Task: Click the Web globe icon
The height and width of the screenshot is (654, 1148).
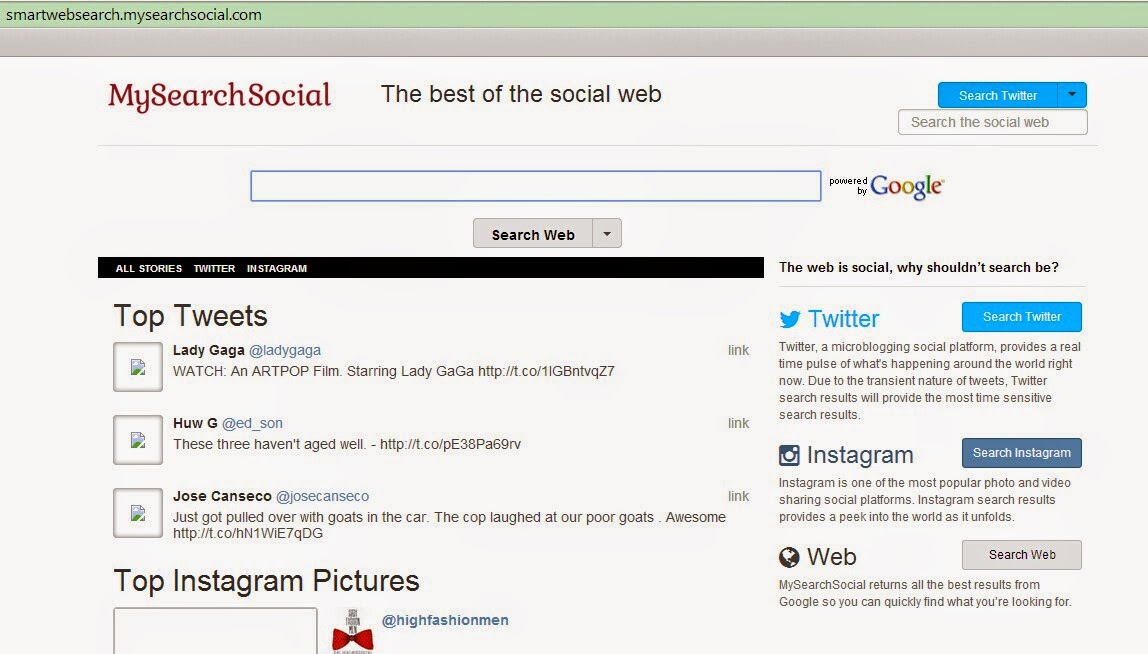Action: point(789,557)
